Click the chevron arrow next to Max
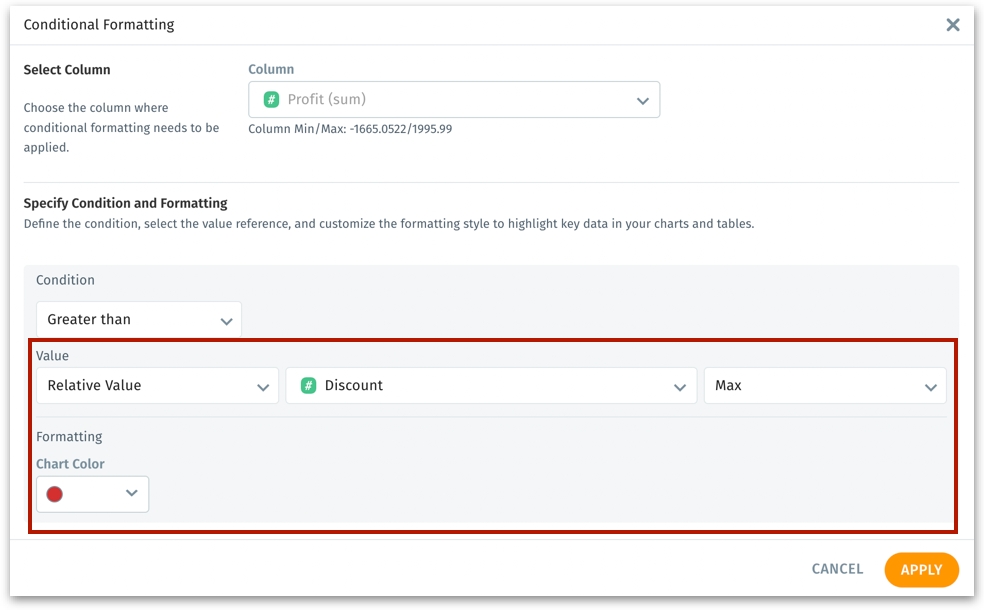The height and width of the screenshot is (610, 984). coord(930,387)
